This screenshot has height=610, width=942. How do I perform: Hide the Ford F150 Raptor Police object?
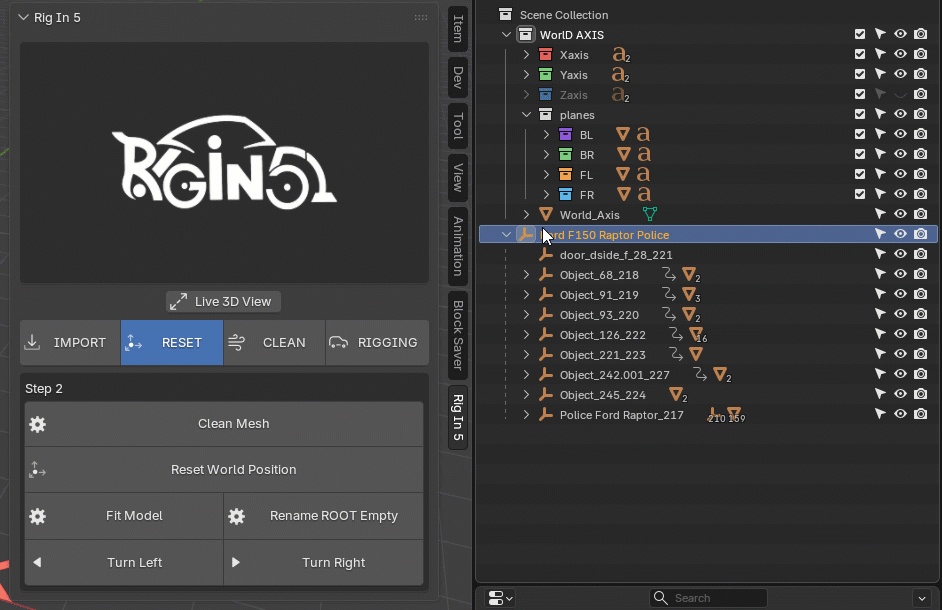(x=900, y=234)
